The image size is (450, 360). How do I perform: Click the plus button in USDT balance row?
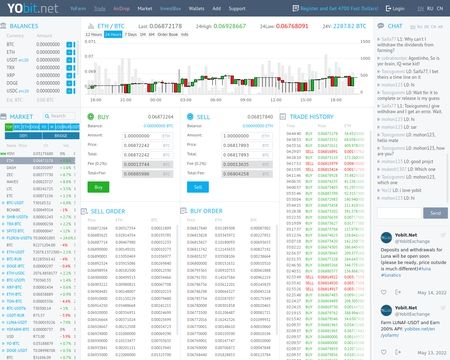click(x=69, y=60)
